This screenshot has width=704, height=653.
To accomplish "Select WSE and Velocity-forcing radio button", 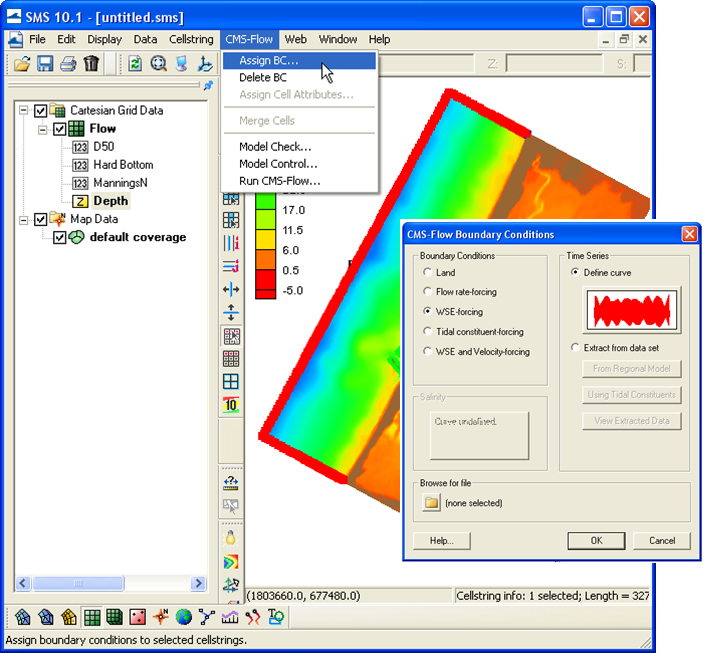I will pos(427,351).
